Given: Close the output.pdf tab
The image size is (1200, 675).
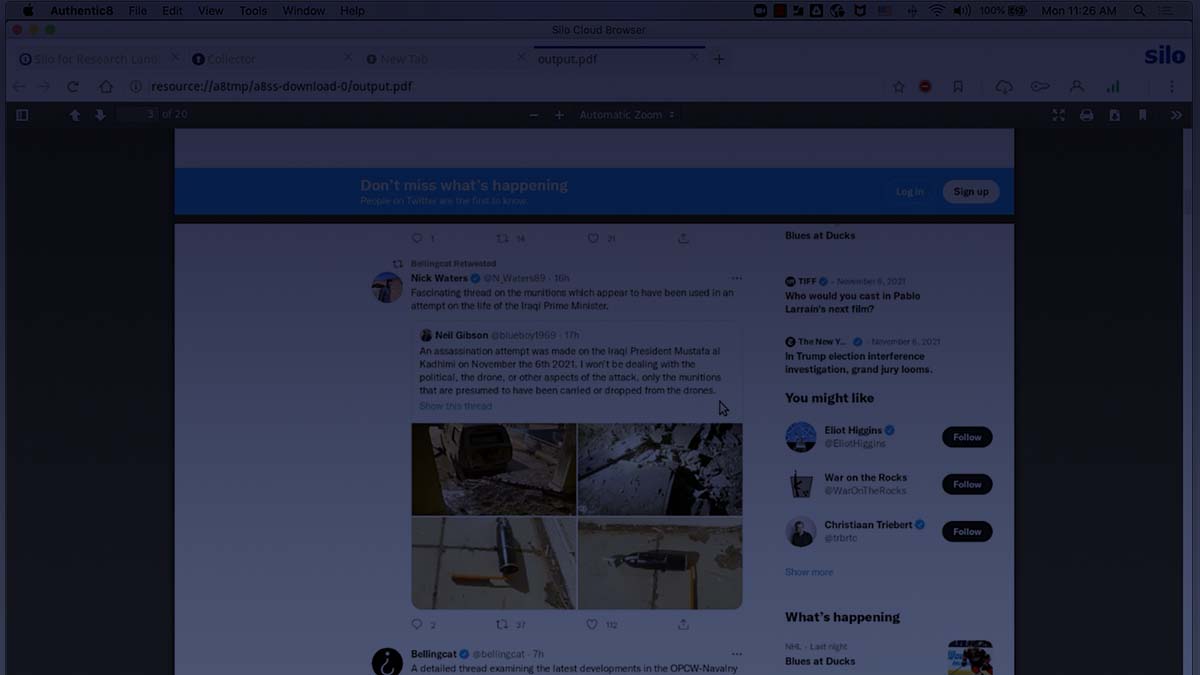Looking at the screenshot, I should [694, 58].
